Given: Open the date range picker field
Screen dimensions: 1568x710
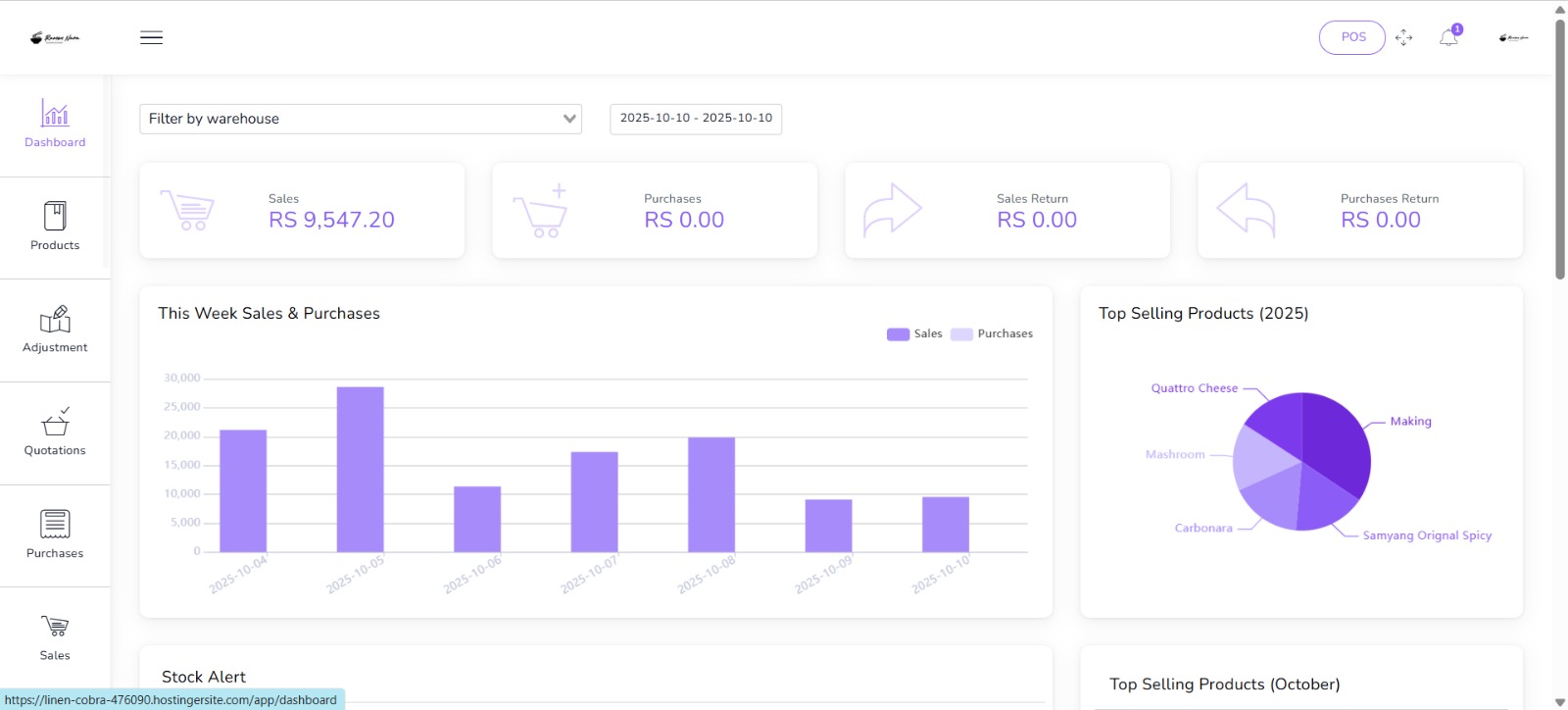Looking at the screenshot, I should pyautogui.click(x=696, y=119).
